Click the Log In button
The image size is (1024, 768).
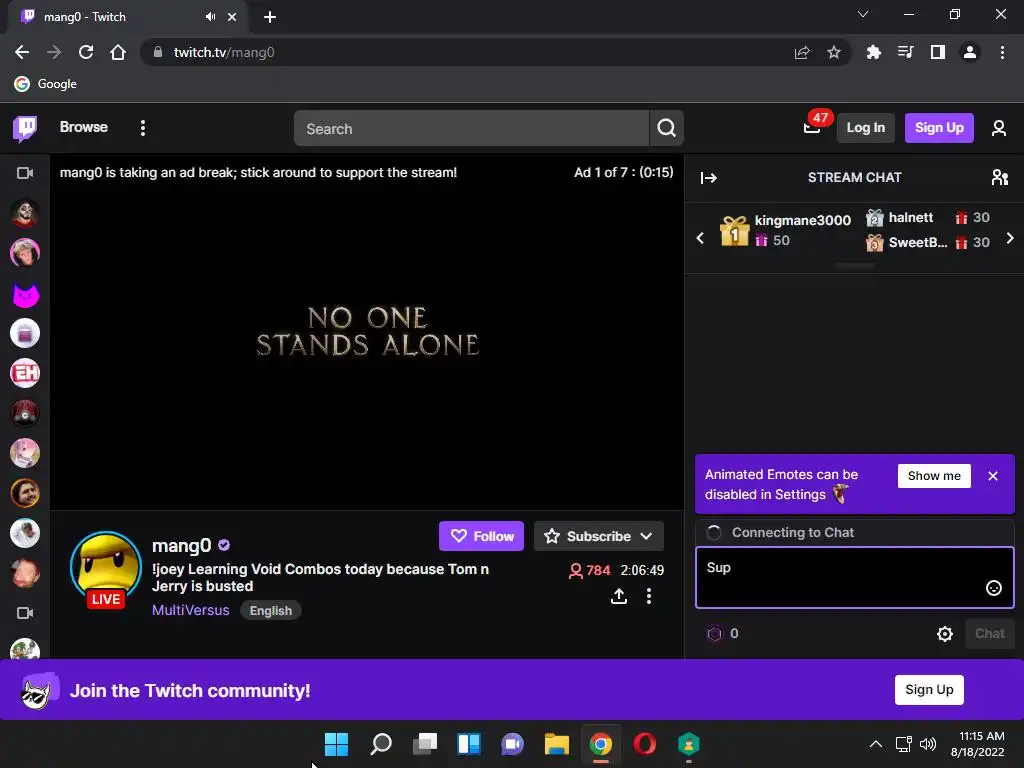pyautogui.click(x=865, y=128)
